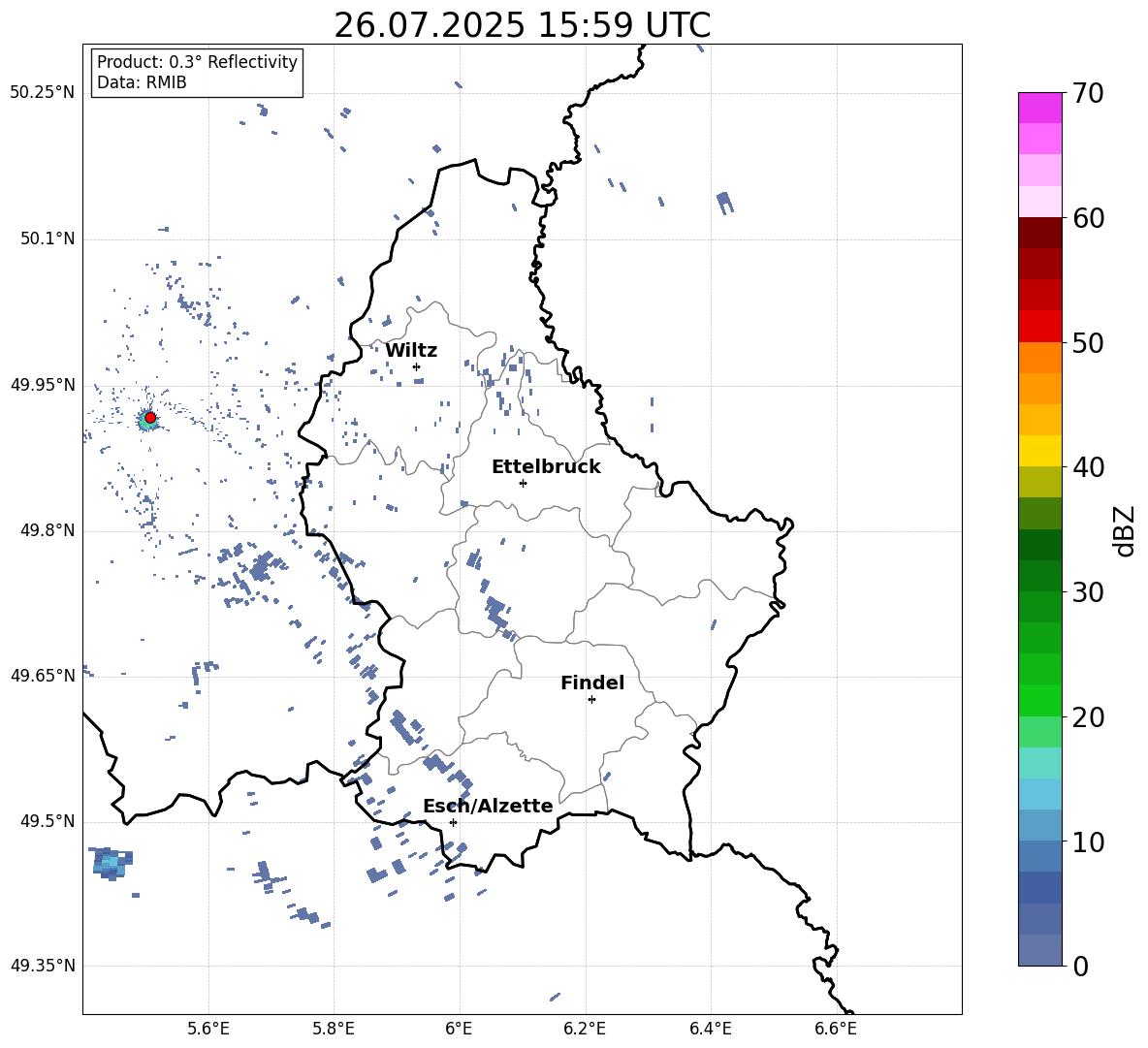Select the Esch/Alzette city label
Viewport: 1148px width, 1048px height.
[x=488, y=807]
